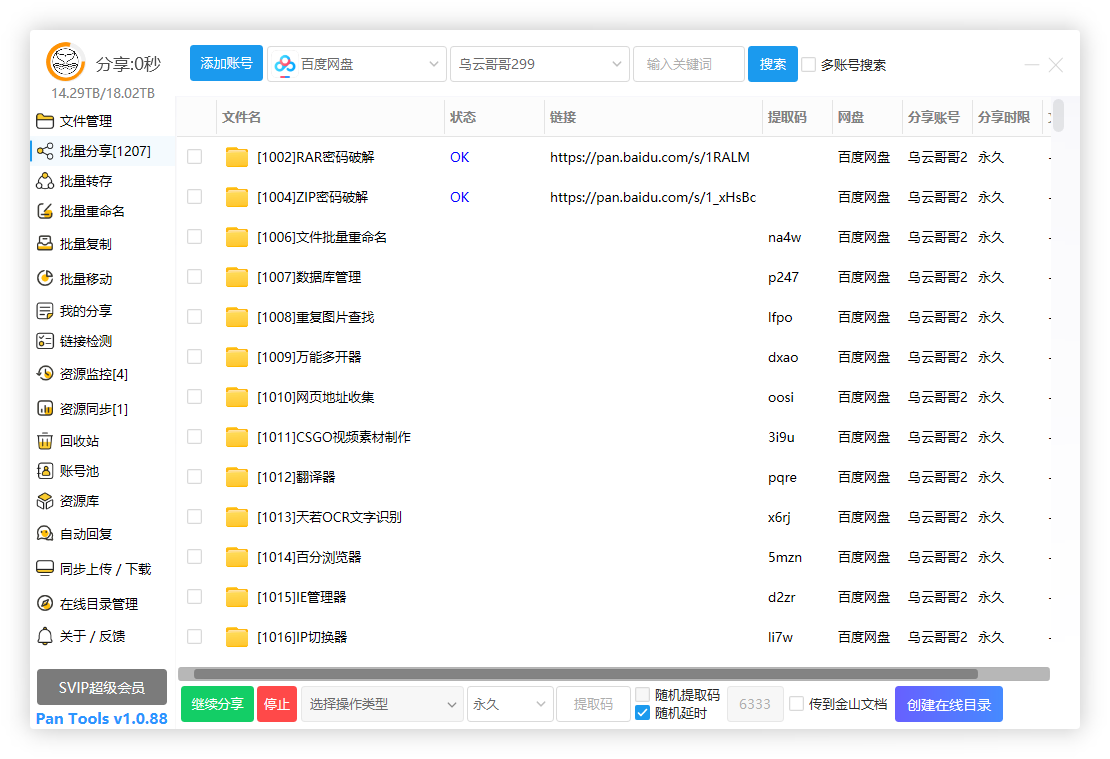Screen dimensions: 1110x759
Task: Open the 批量重命名 batch rename tool
Action: point(85,211)
